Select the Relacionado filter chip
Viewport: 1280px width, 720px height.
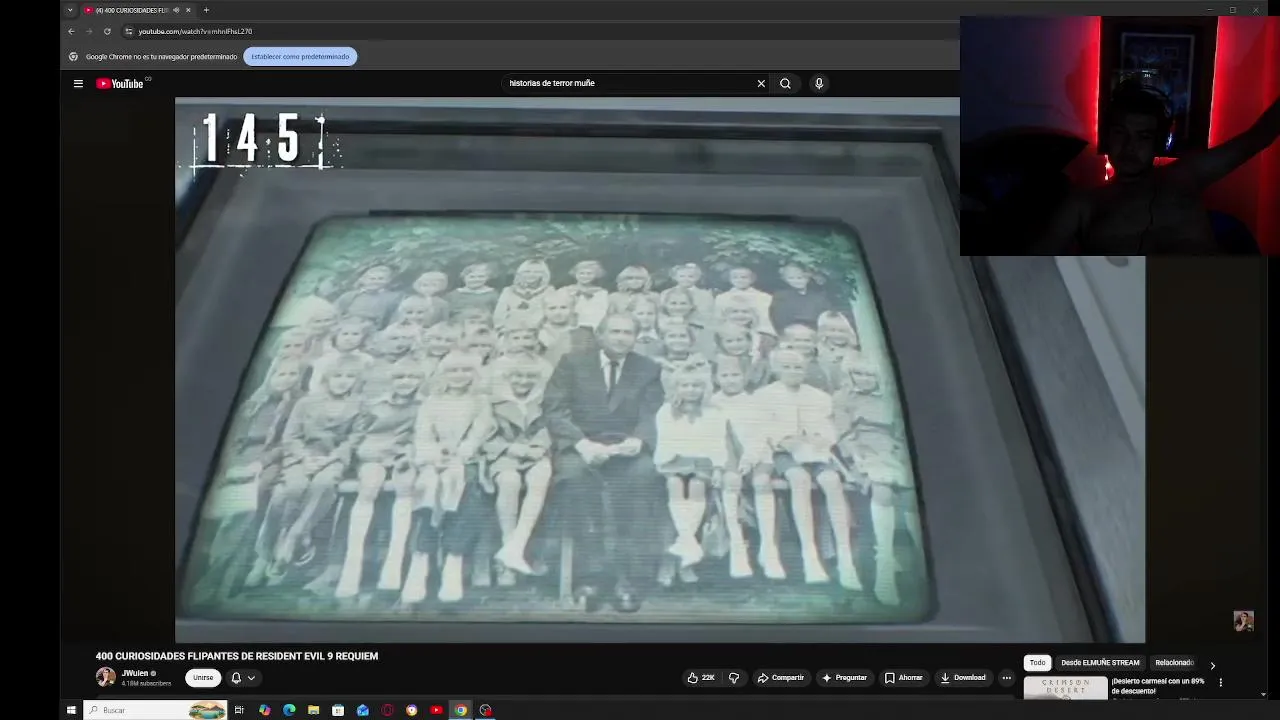pos(1174,663)
